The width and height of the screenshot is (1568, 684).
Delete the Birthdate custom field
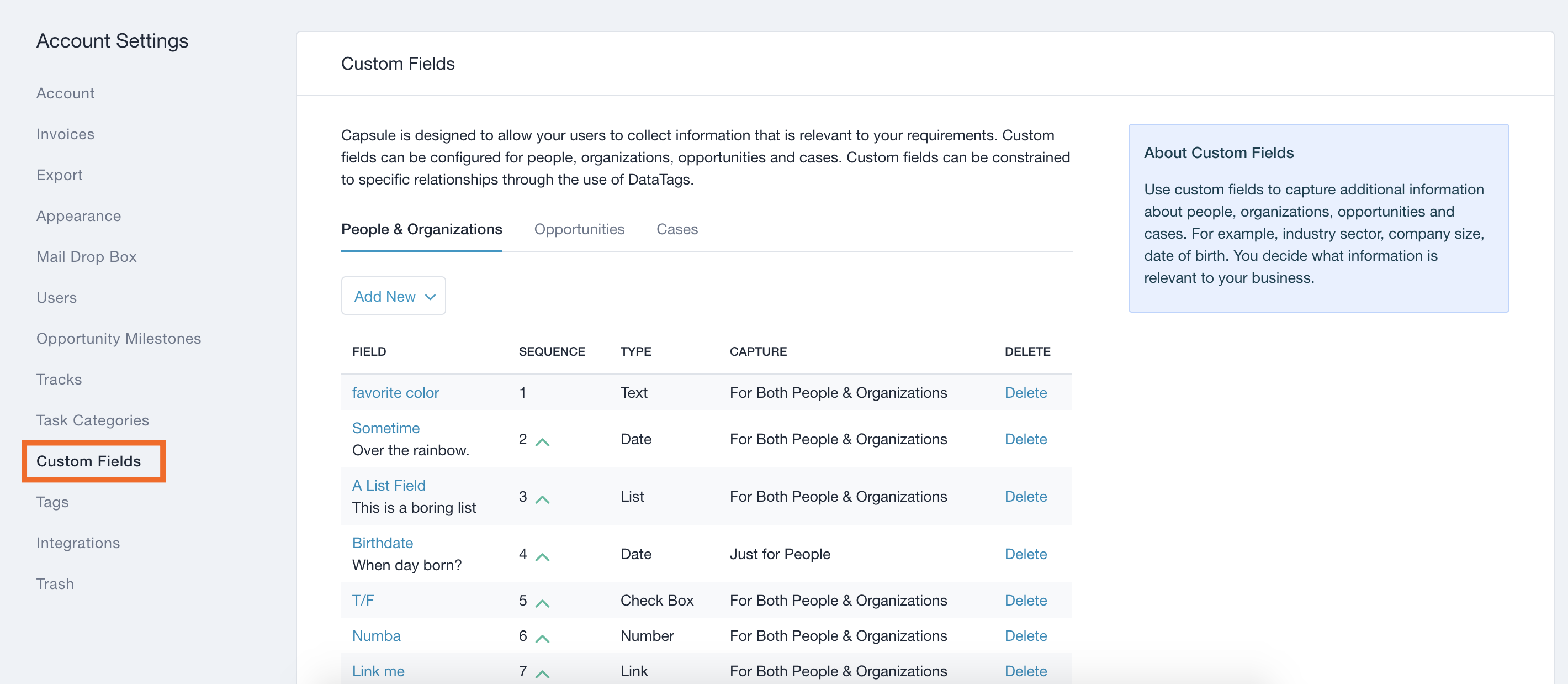coord(1025,554)
